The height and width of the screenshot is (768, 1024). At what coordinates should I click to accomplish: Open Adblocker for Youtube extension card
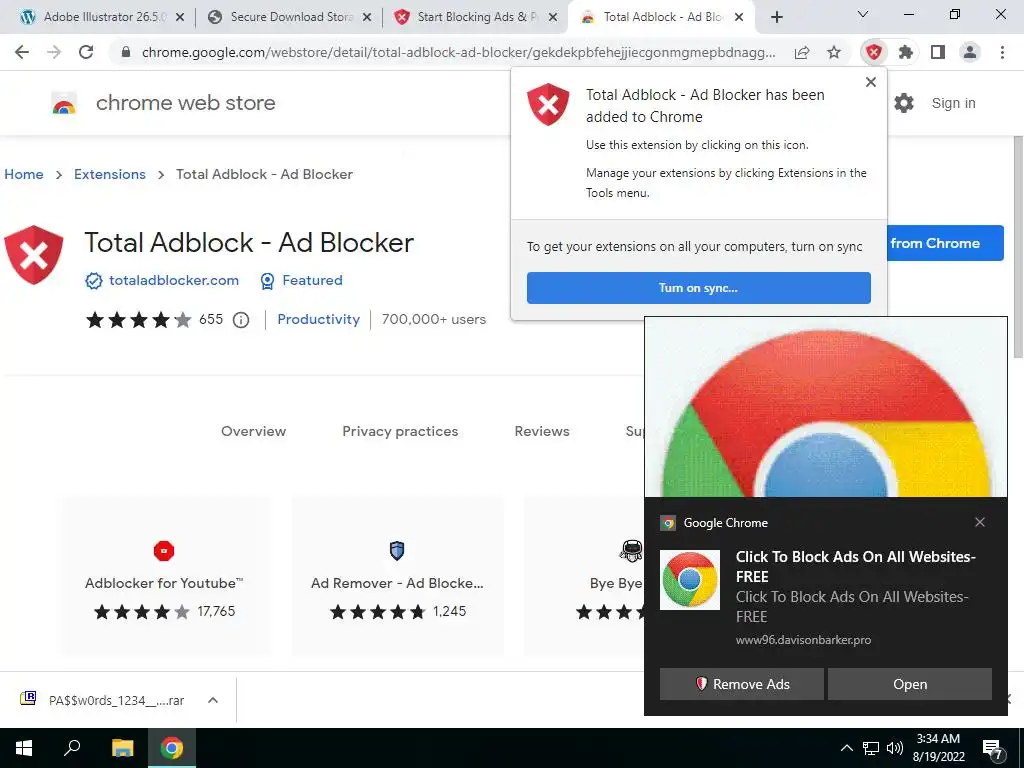(x=164, y=576)
